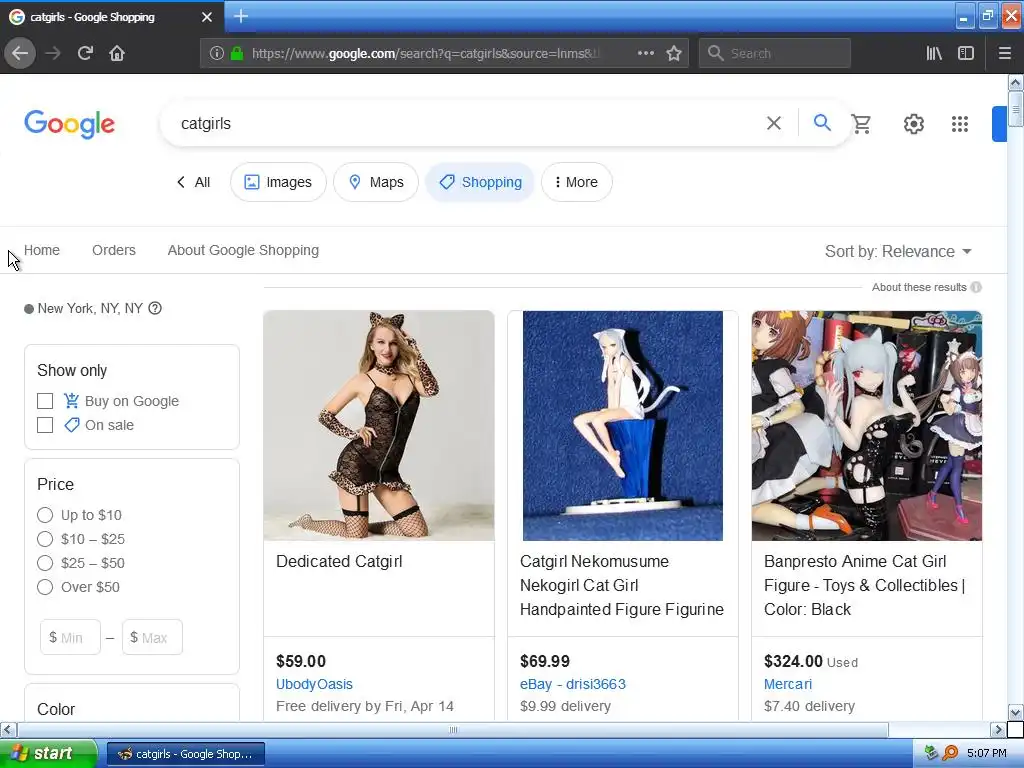Toggle the Firefox sidebar icon
Screen dimensions: 1024x768
(966, 53)
